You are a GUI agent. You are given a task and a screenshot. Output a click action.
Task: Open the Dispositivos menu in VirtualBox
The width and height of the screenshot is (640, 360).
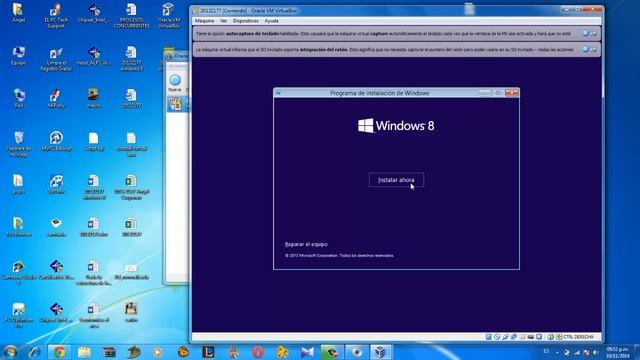click(245, 21)
